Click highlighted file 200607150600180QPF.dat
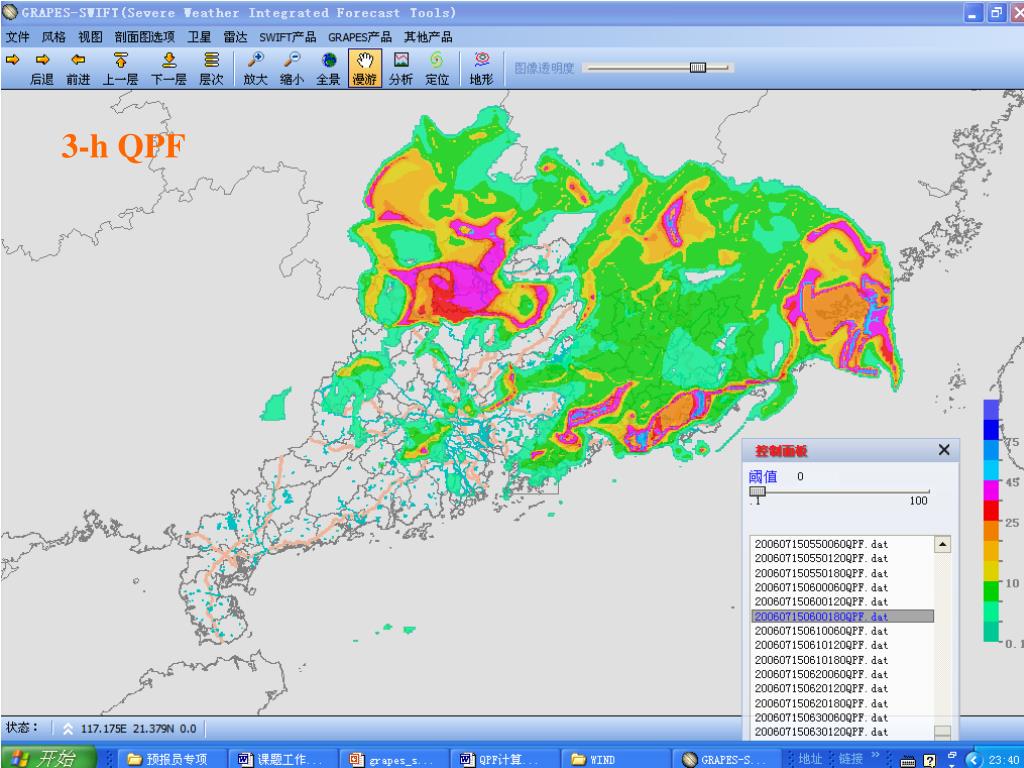This screenshot has width=1024, height=768. (842, 616)
